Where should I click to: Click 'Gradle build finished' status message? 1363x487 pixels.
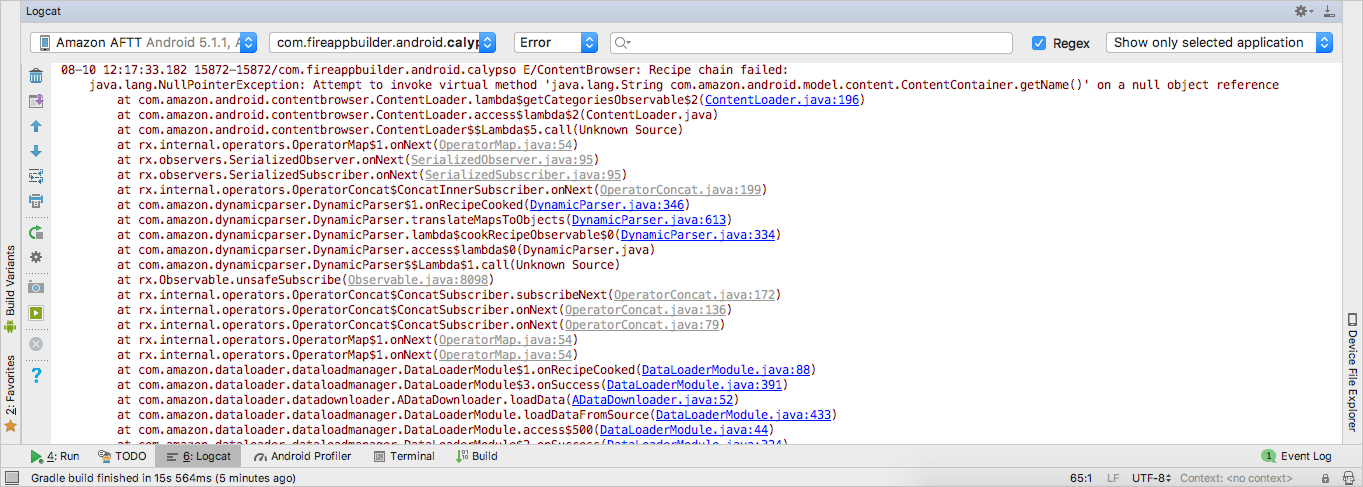point(163,479)
